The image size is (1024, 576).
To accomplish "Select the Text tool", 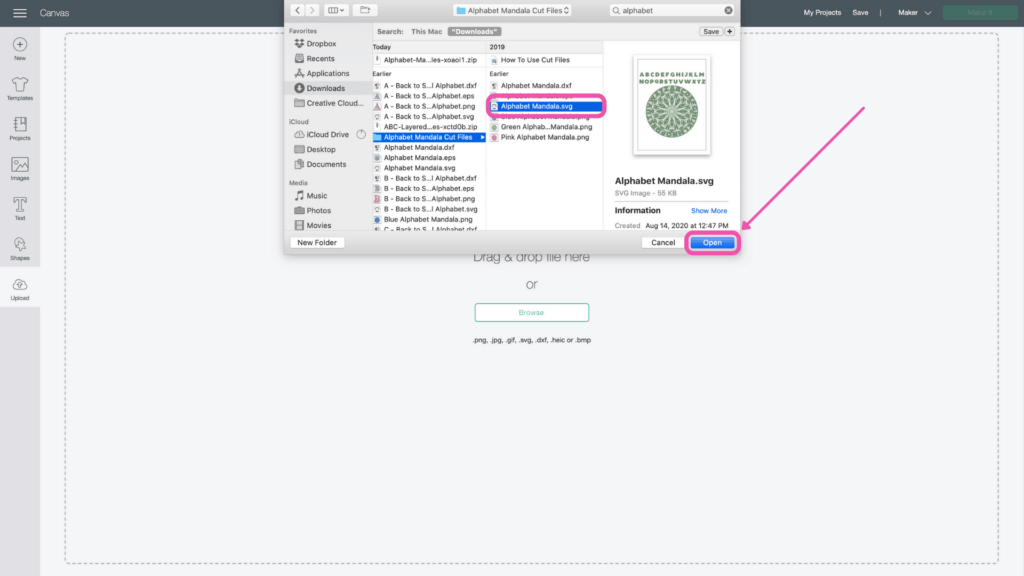I will click(20, 208).
